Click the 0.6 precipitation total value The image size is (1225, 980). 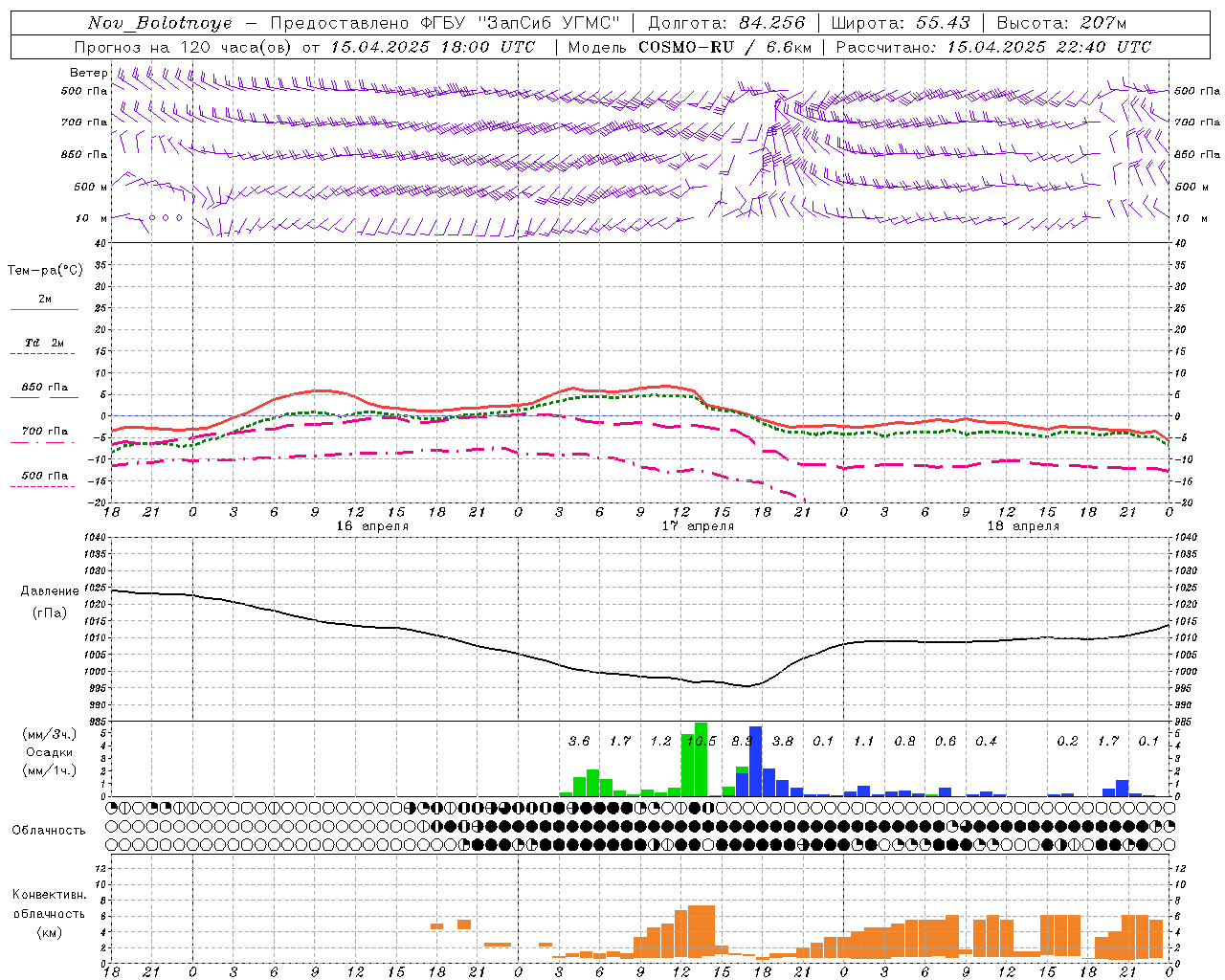(x=946, y=742)
